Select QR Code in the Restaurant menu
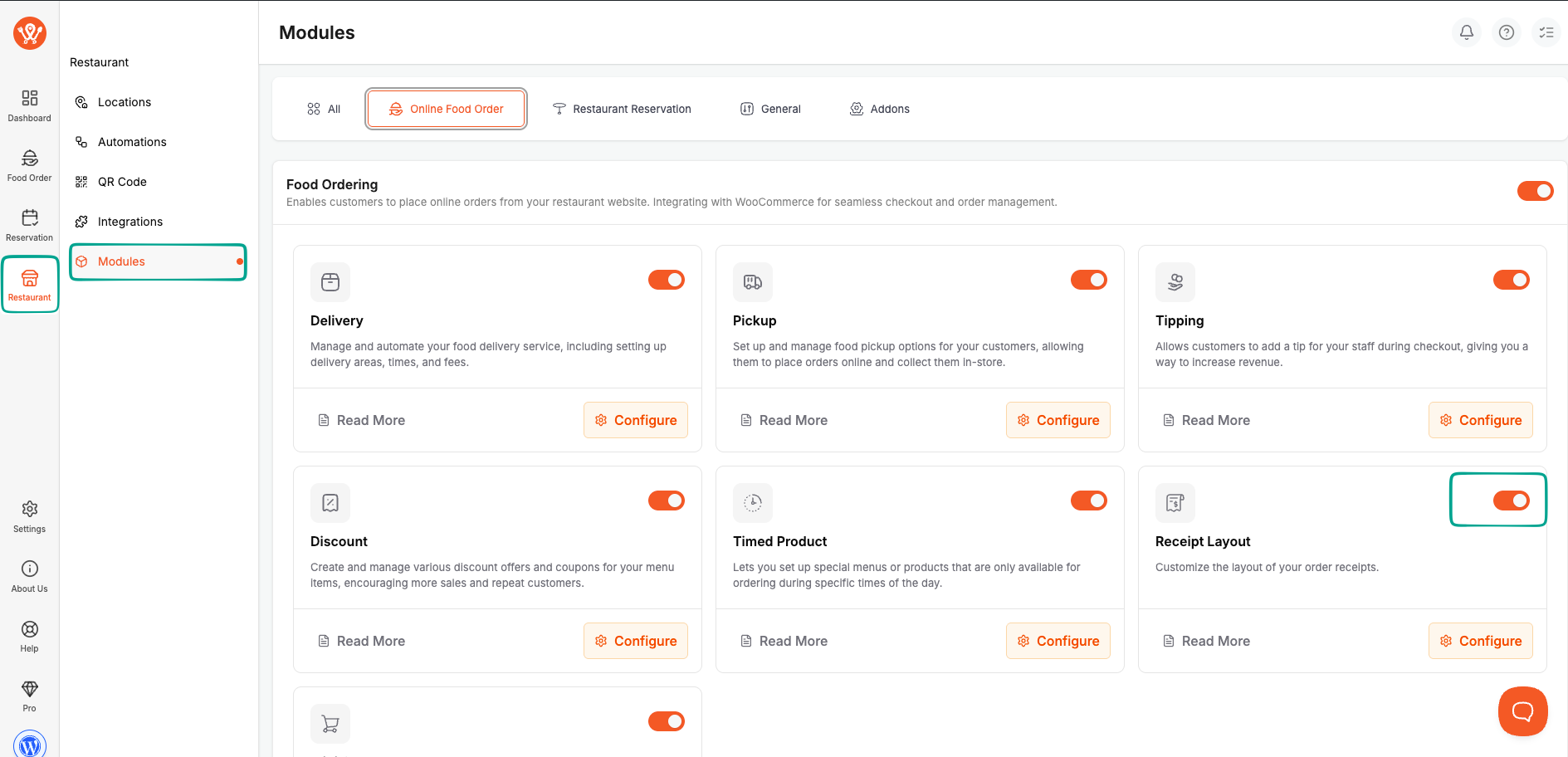Image resolution: width=1568 pixels, height=757 pixels. point(122,181)
